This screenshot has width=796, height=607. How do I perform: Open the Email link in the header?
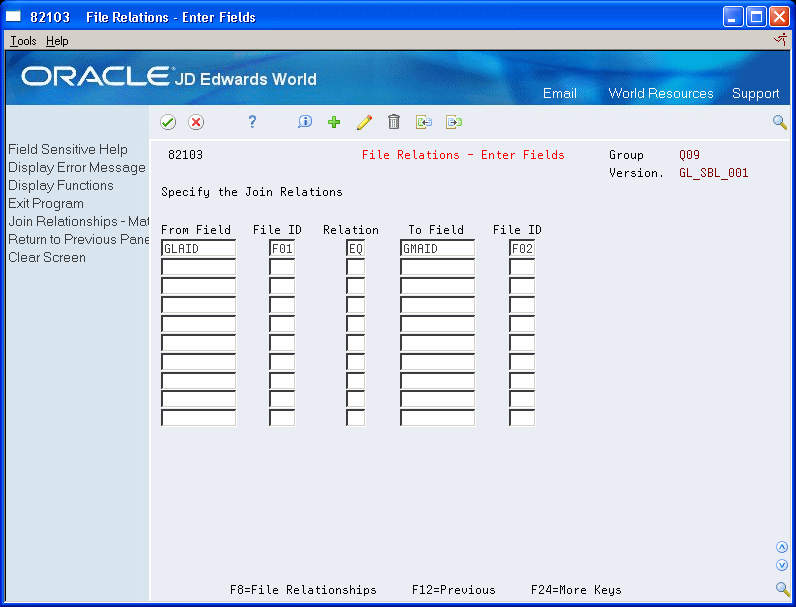pyautogui.click(x=559, y=93)
